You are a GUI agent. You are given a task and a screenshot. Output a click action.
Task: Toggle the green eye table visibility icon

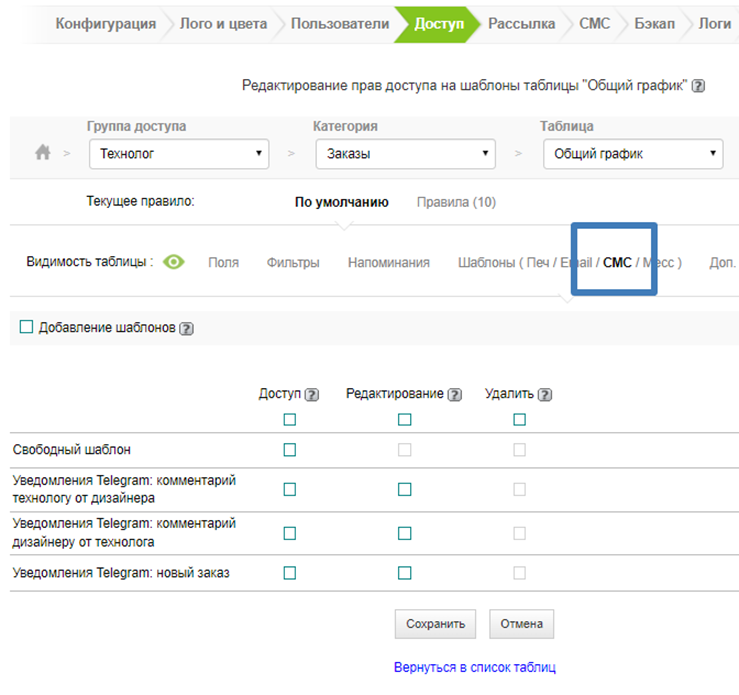[x=175, y=263]
